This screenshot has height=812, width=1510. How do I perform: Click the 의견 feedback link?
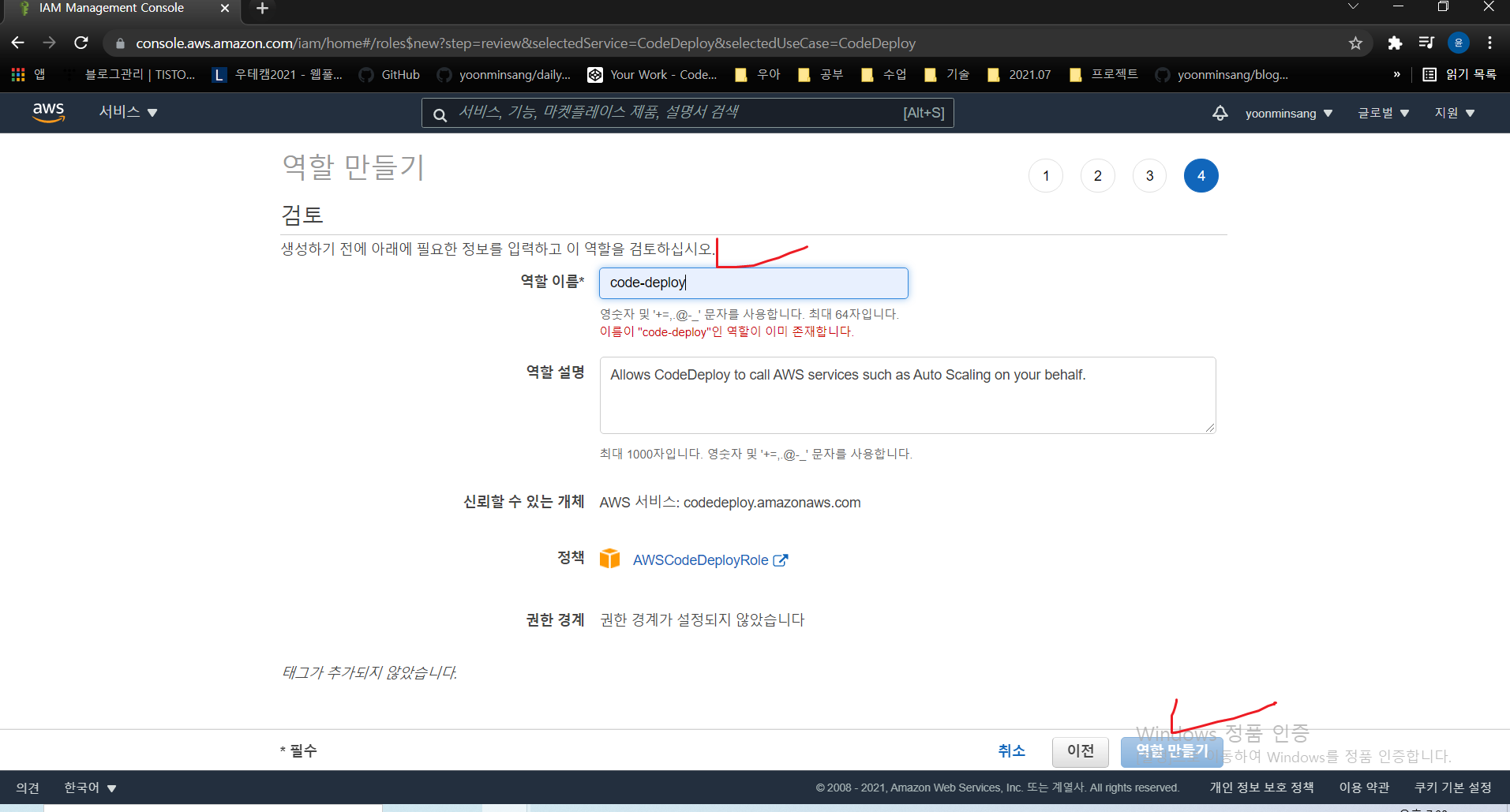(x=28, y=788)
